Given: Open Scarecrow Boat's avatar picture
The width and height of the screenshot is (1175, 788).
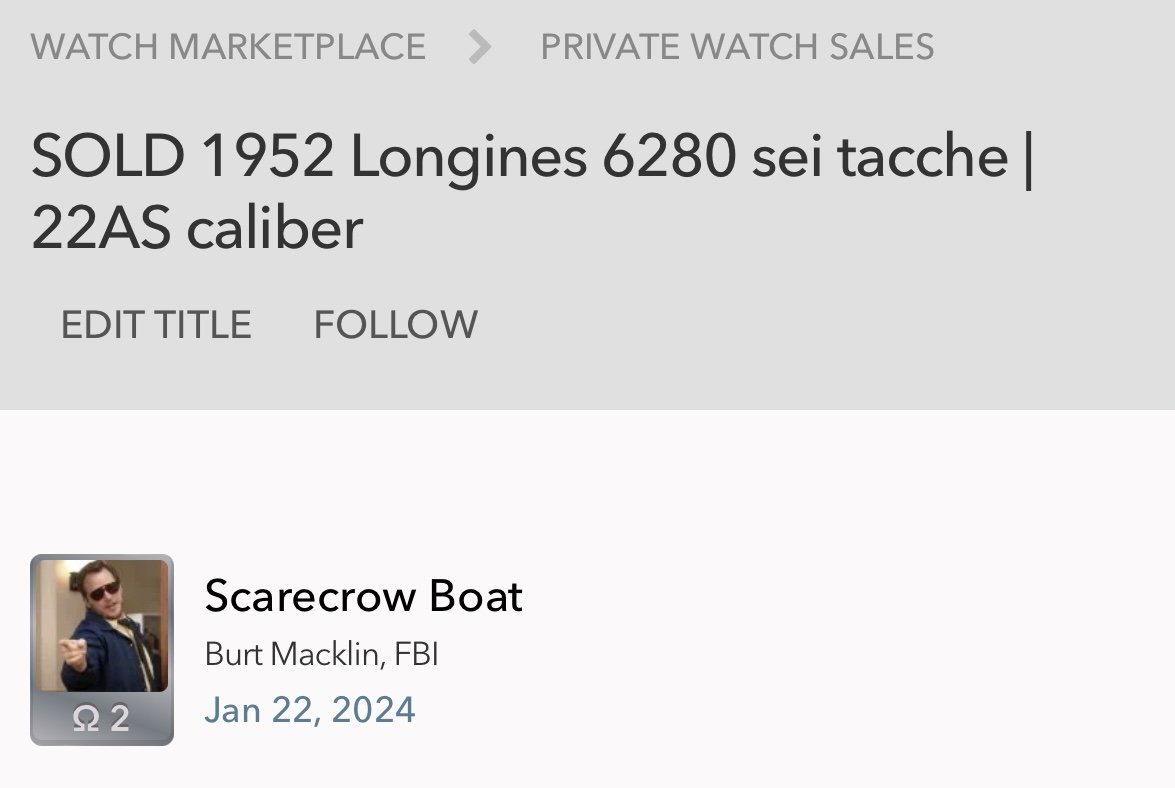Looking at the screenshot, I should click(x=102, y=627).
